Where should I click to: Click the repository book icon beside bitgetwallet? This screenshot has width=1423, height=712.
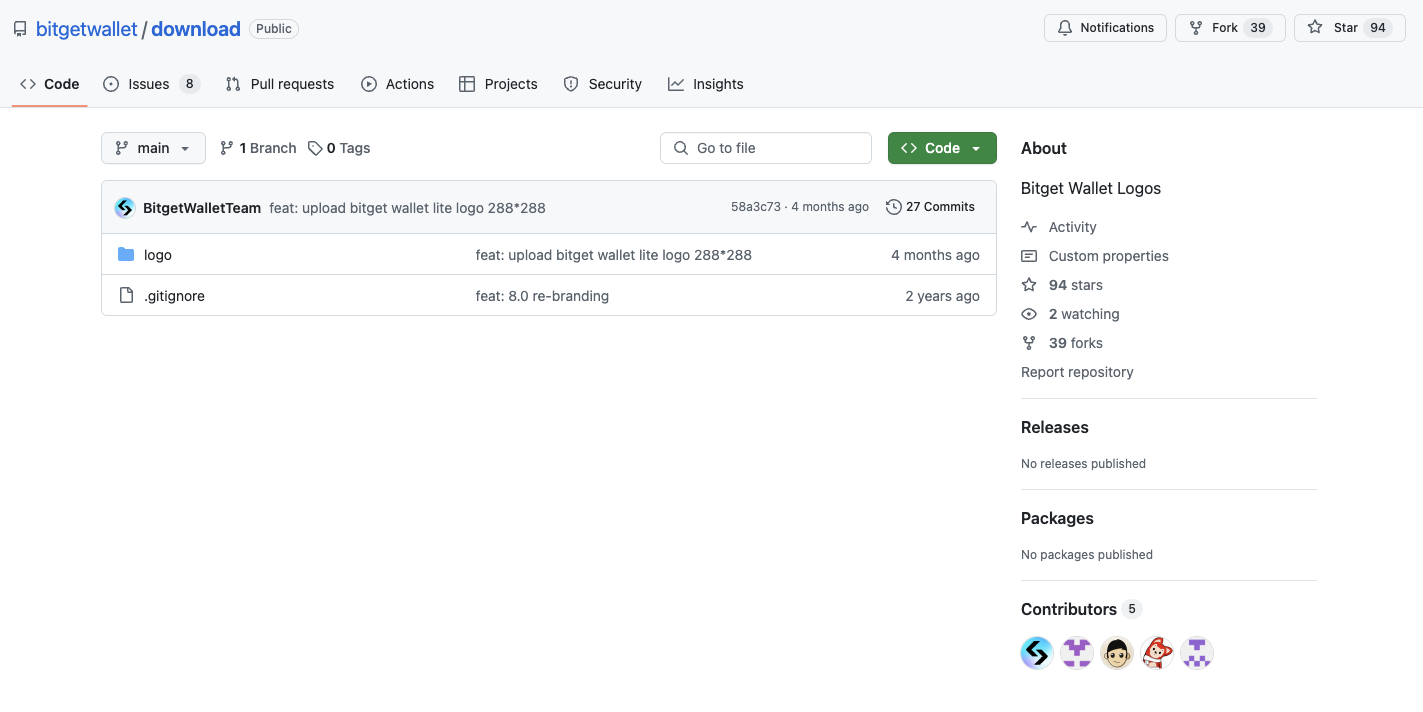pos(20,29)
